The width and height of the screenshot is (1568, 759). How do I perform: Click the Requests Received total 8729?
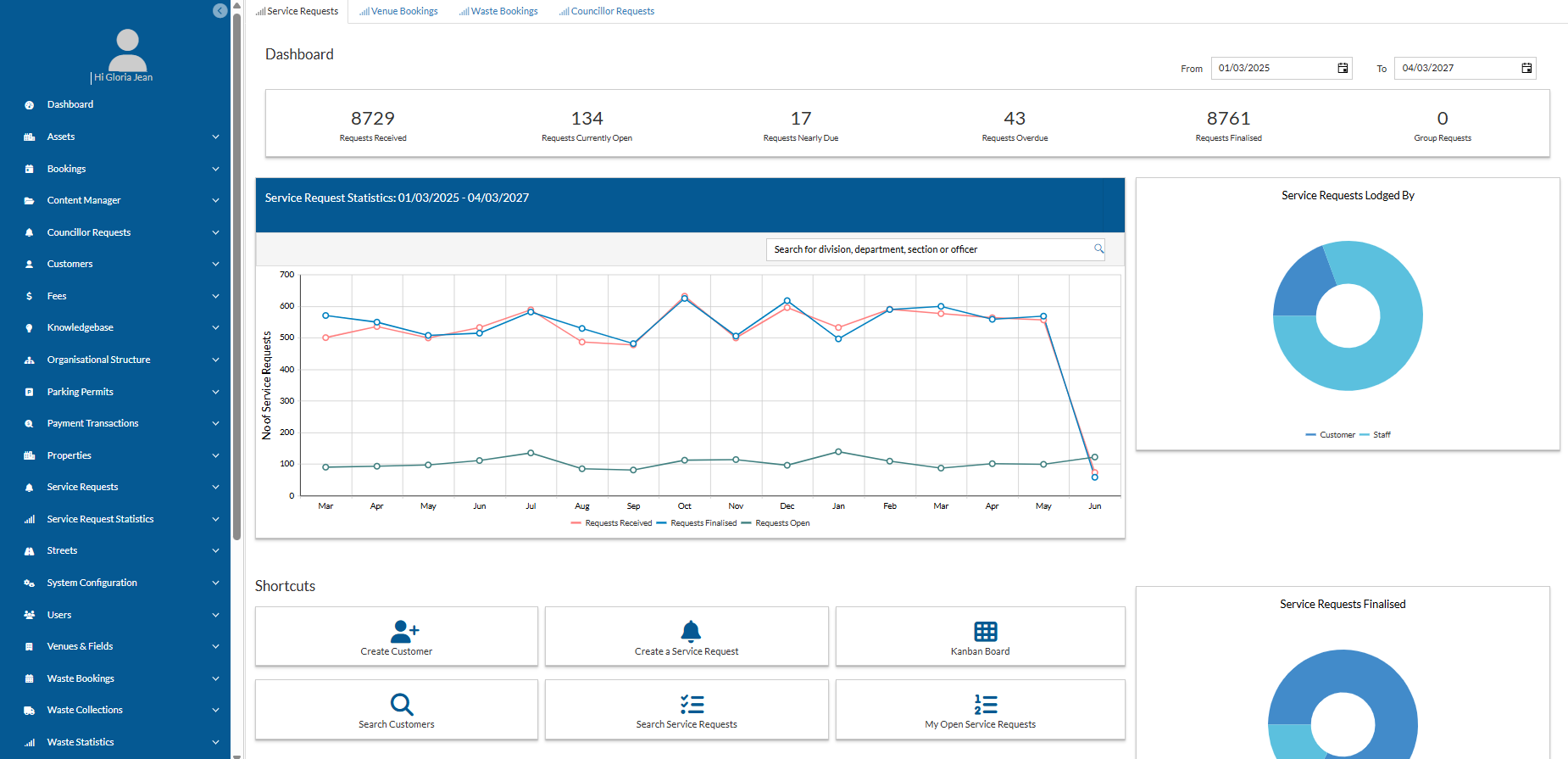point(373,118)
